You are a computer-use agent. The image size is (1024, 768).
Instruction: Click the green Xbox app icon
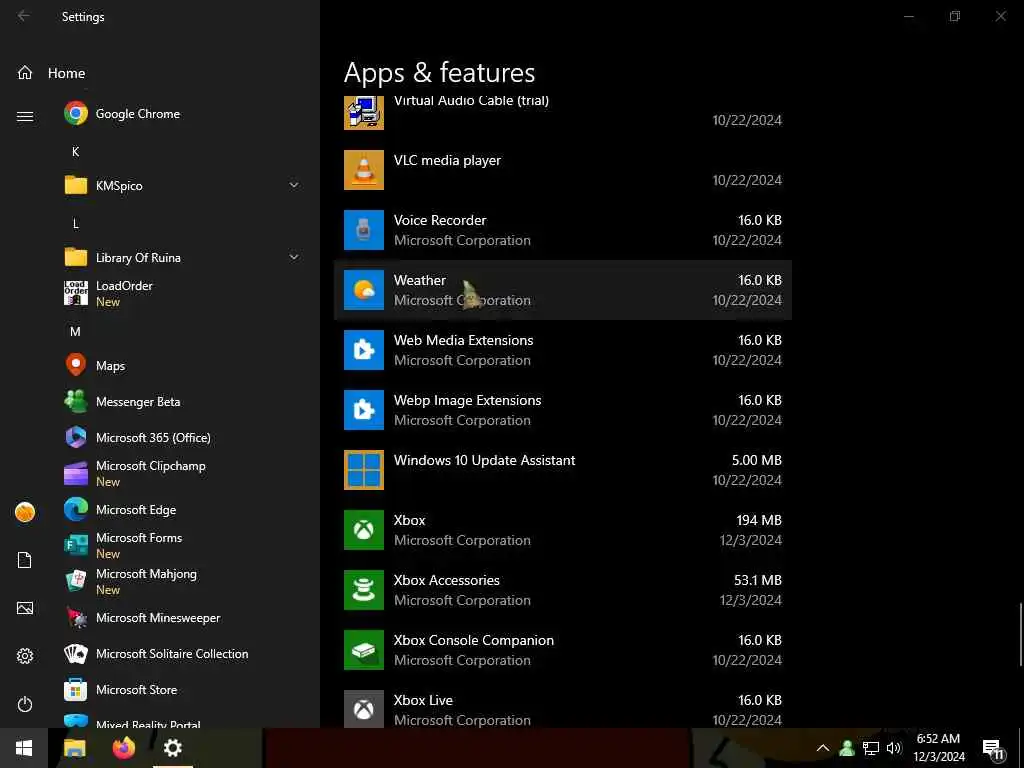click(x=364, y=530)
